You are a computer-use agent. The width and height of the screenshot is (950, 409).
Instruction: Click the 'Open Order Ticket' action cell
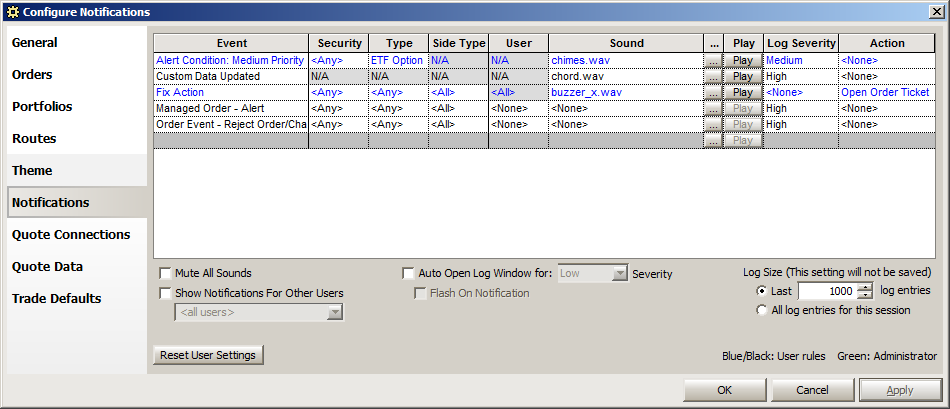click(x=887, y=92)
